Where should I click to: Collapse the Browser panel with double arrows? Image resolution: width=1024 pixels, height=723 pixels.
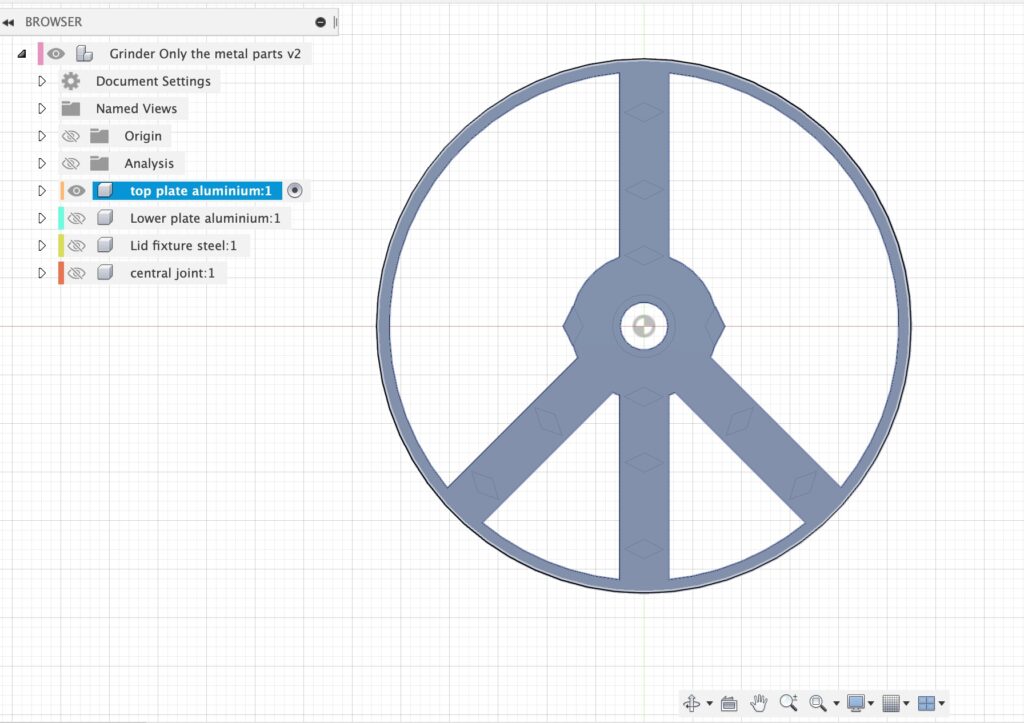tap(8, 22)
